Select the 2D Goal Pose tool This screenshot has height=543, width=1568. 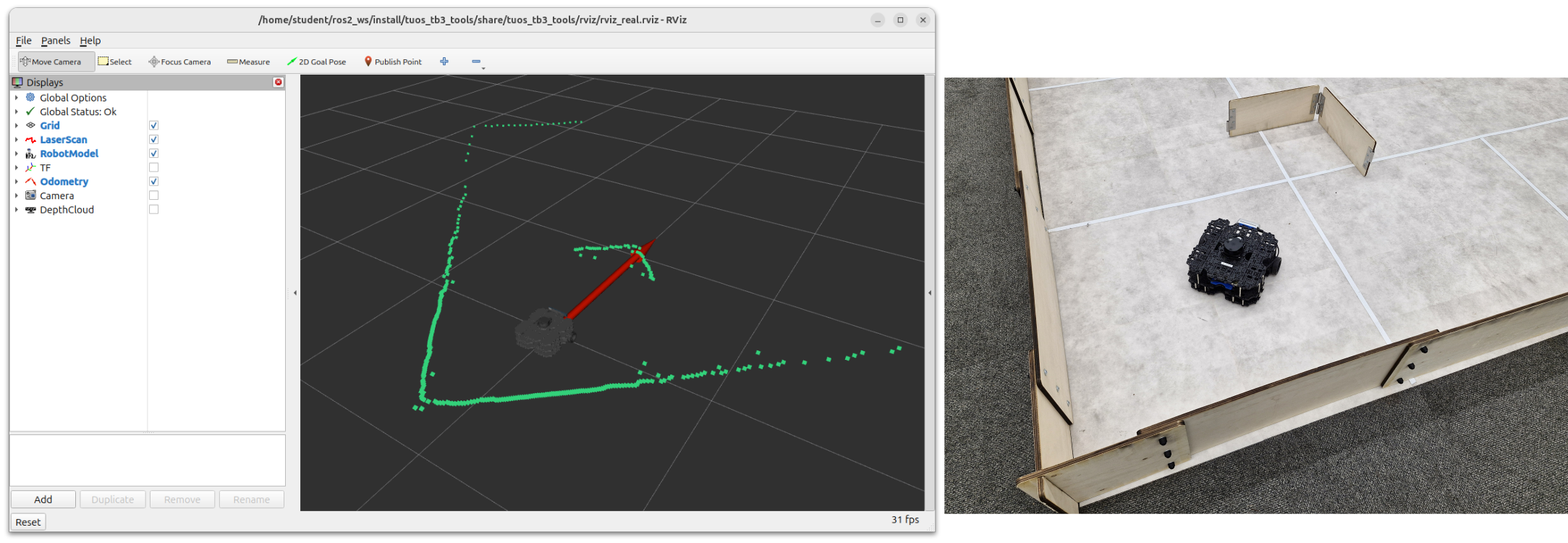[316, 62]
